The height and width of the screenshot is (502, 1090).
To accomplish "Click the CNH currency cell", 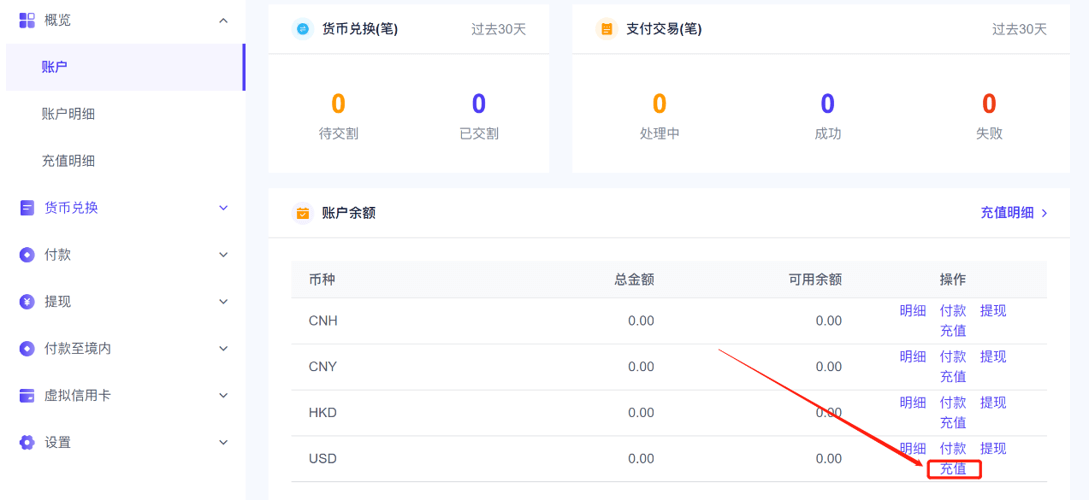I will coord(323,321).
